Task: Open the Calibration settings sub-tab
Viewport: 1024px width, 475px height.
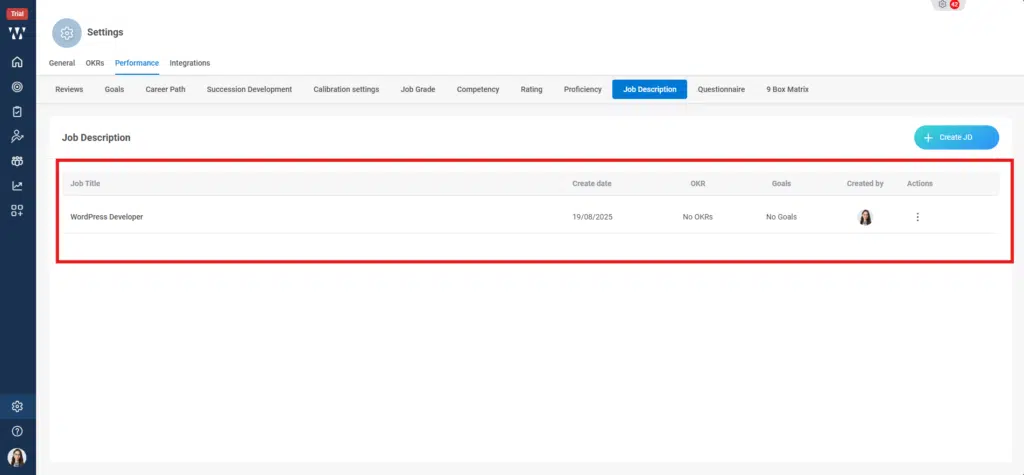Action: [x=346, y=90]
